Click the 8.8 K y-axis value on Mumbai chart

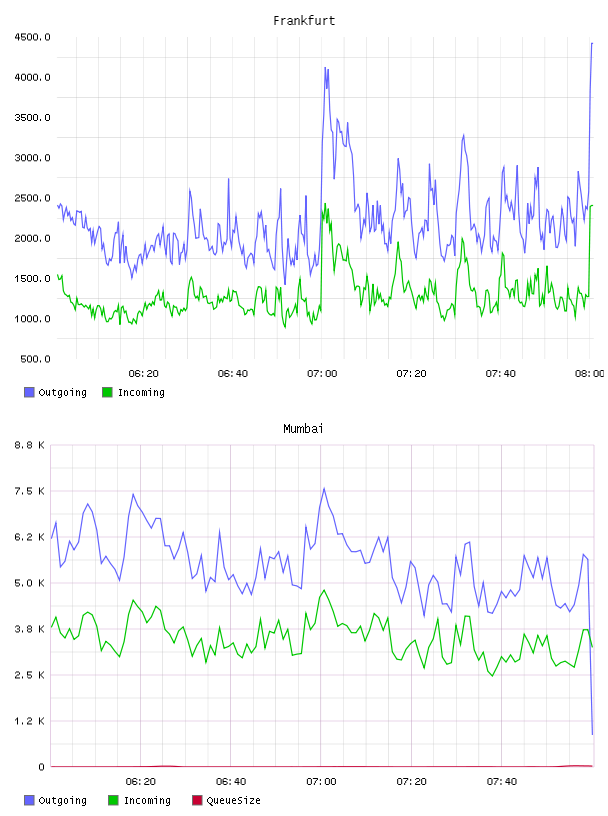(x=29, y=445)
